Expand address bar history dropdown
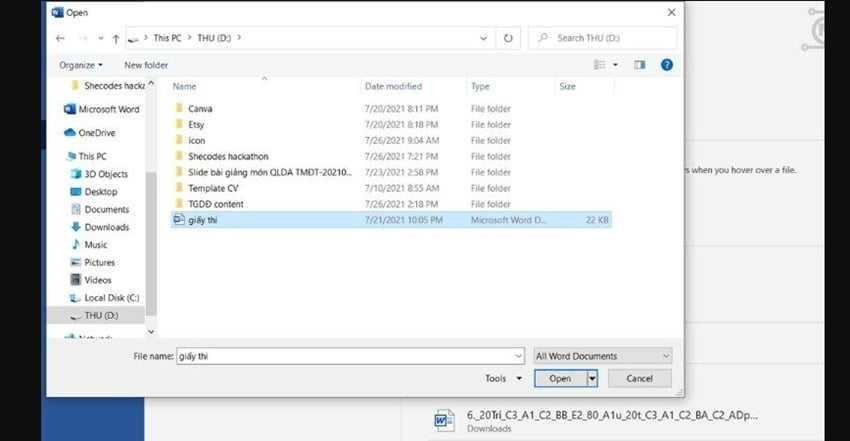Screen dimensions: 850x441 click(x=483, y=38)
